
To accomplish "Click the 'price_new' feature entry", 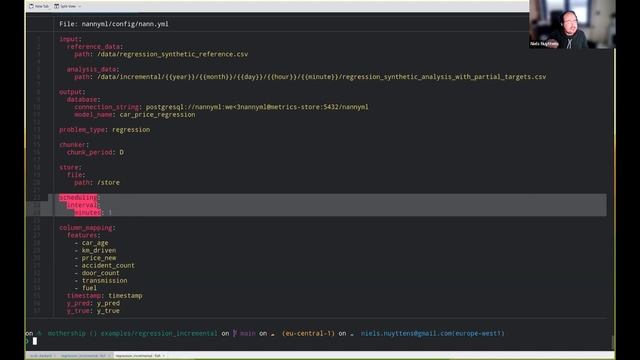I will 99,258.
